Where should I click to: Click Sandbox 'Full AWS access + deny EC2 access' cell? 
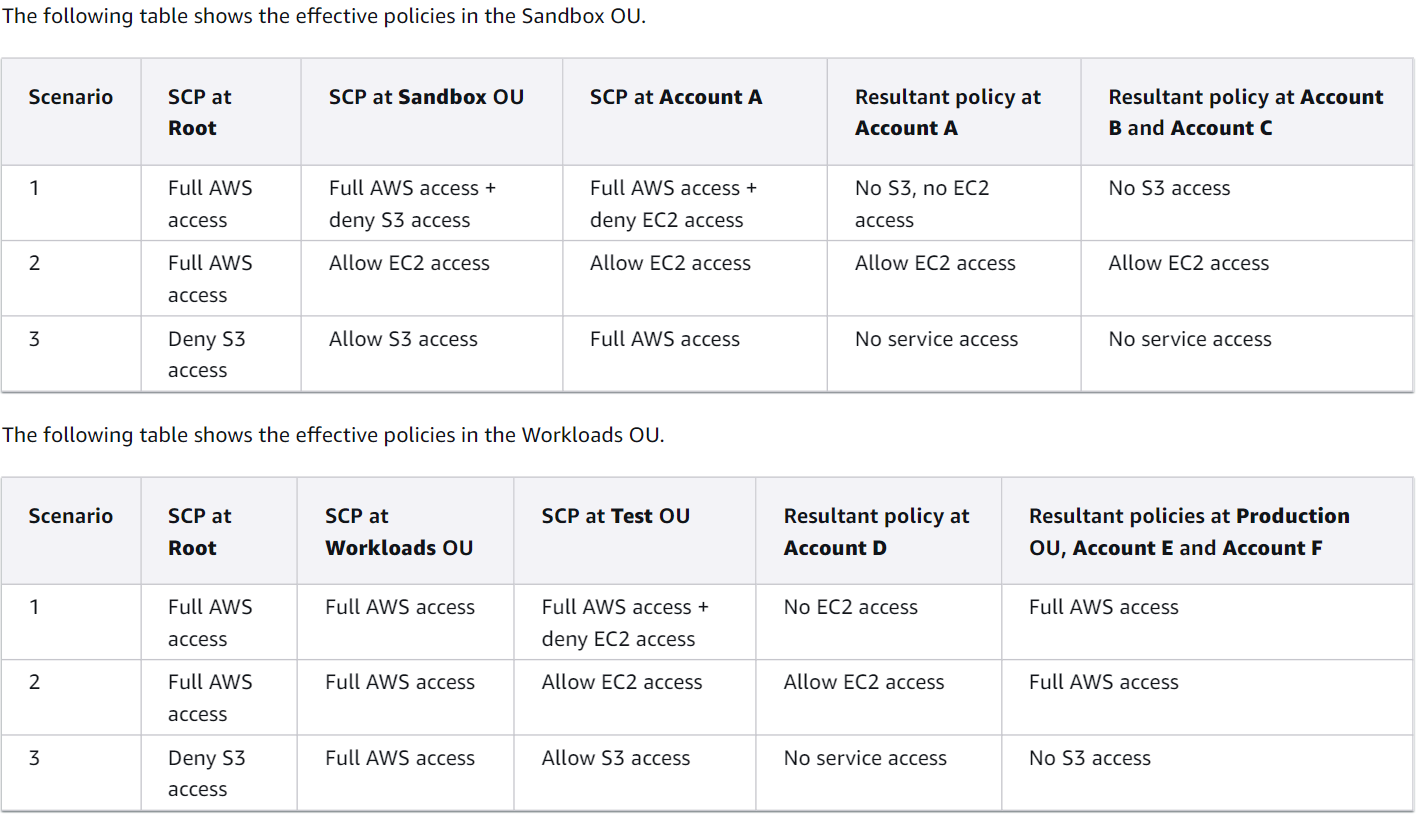click(673, 204)
